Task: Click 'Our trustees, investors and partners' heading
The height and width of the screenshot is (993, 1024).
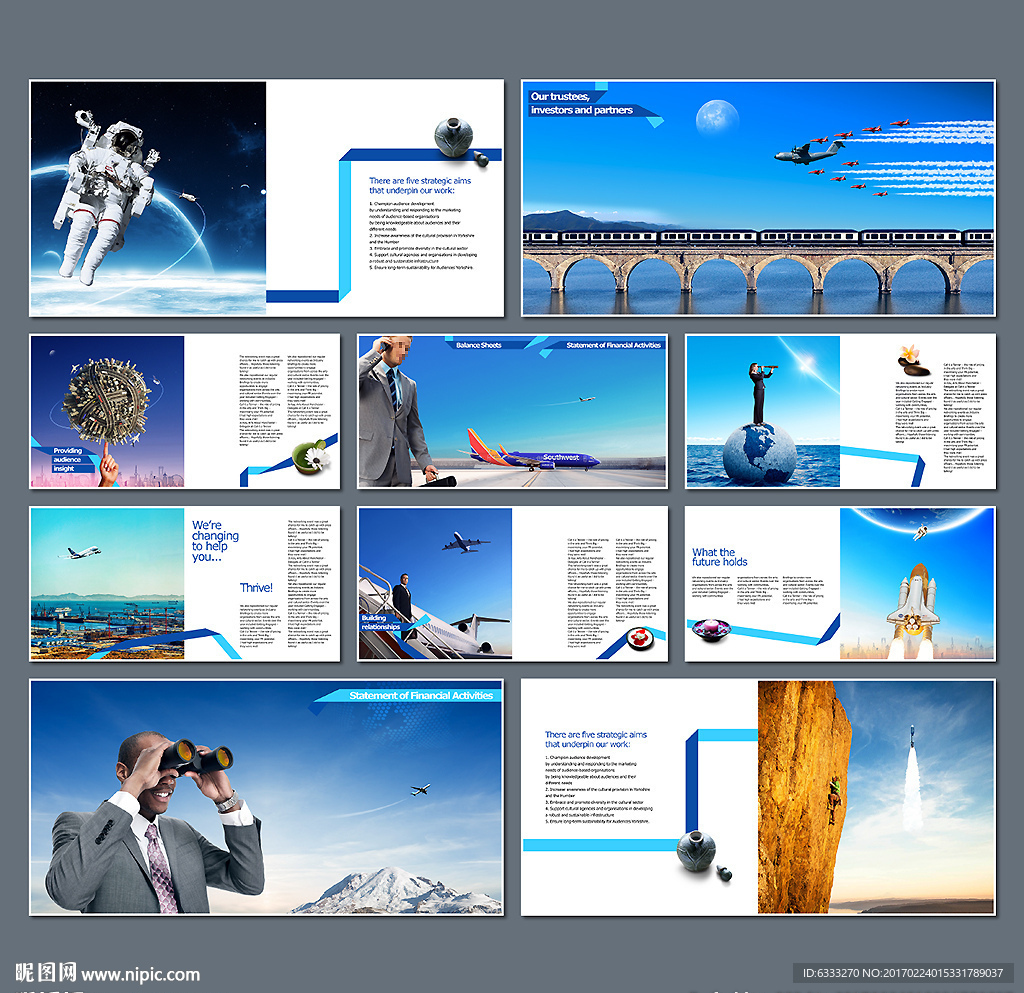Action: 581,103
